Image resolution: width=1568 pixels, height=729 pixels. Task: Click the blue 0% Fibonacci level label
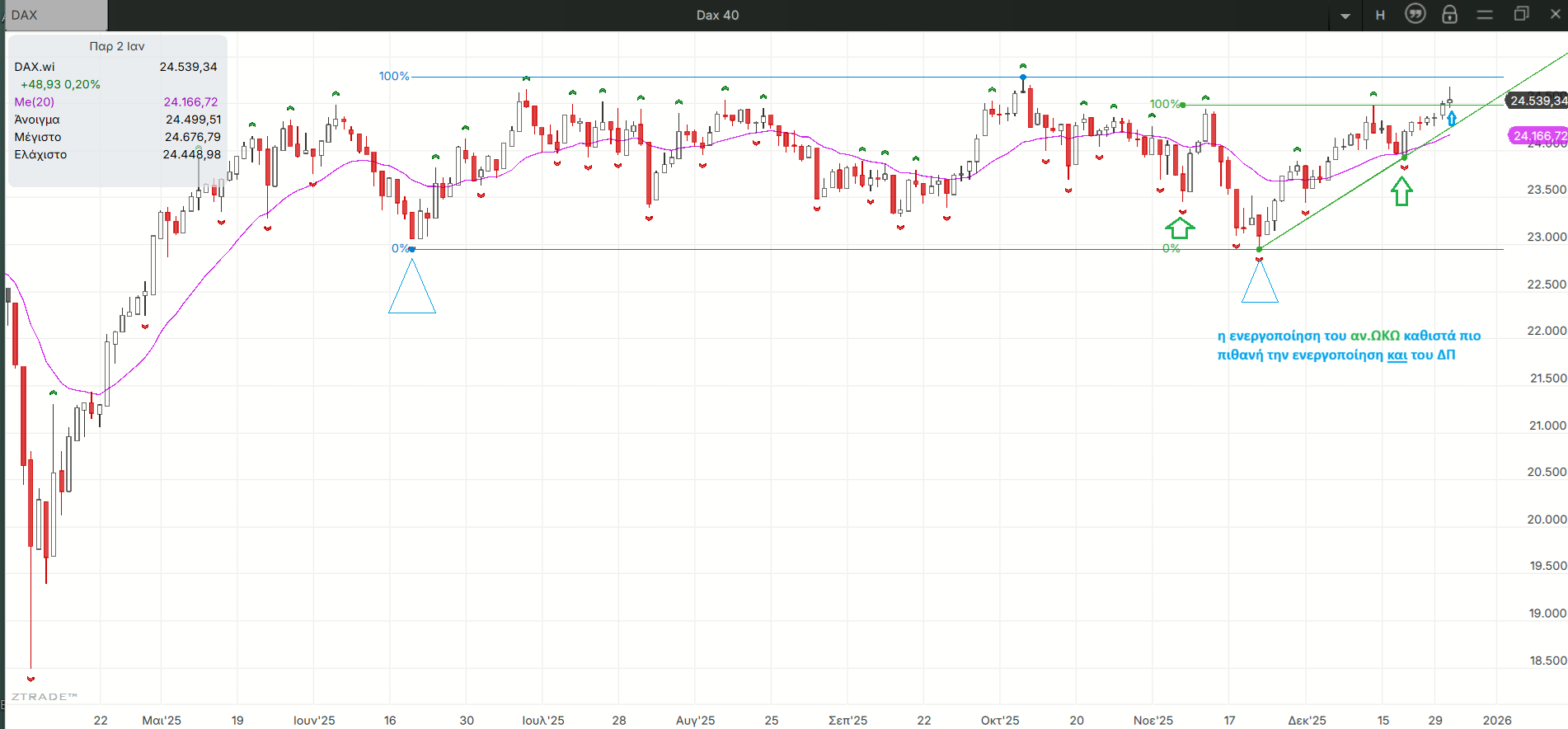point(400,248)
